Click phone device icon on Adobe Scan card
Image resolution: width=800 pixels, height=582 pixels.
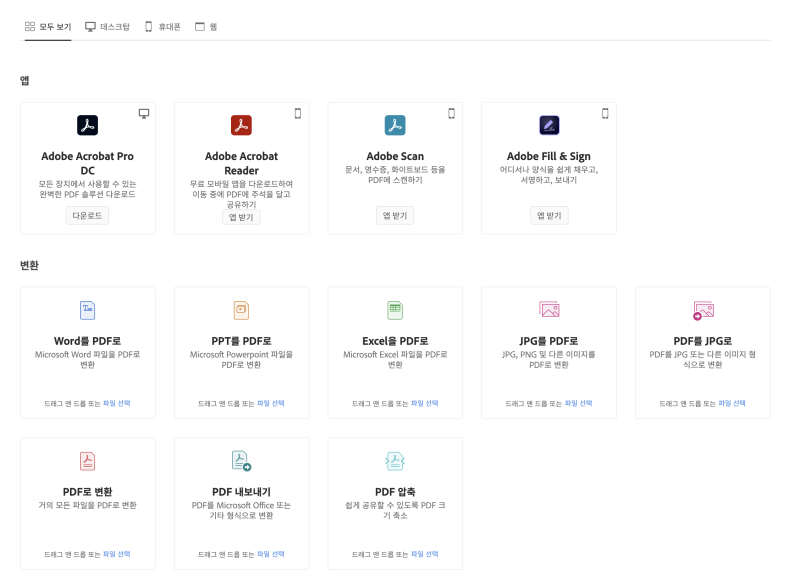[452, 113]
